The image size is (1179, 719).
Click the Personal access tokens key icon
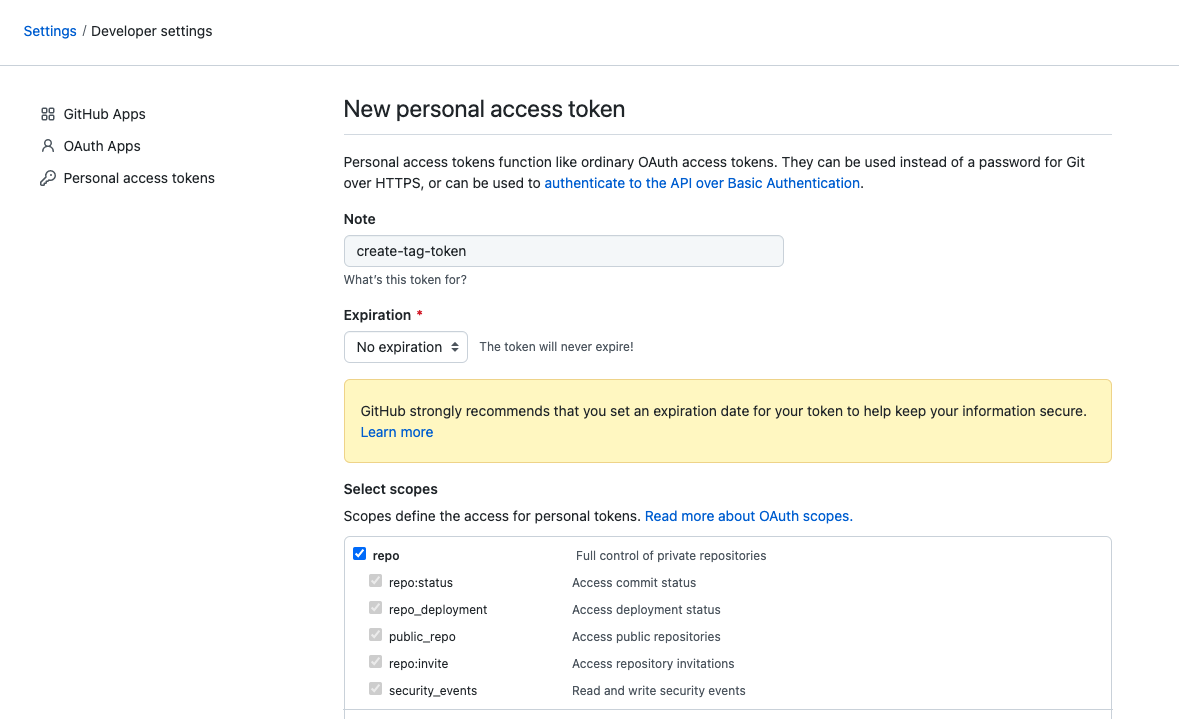(x=48, y=177)
